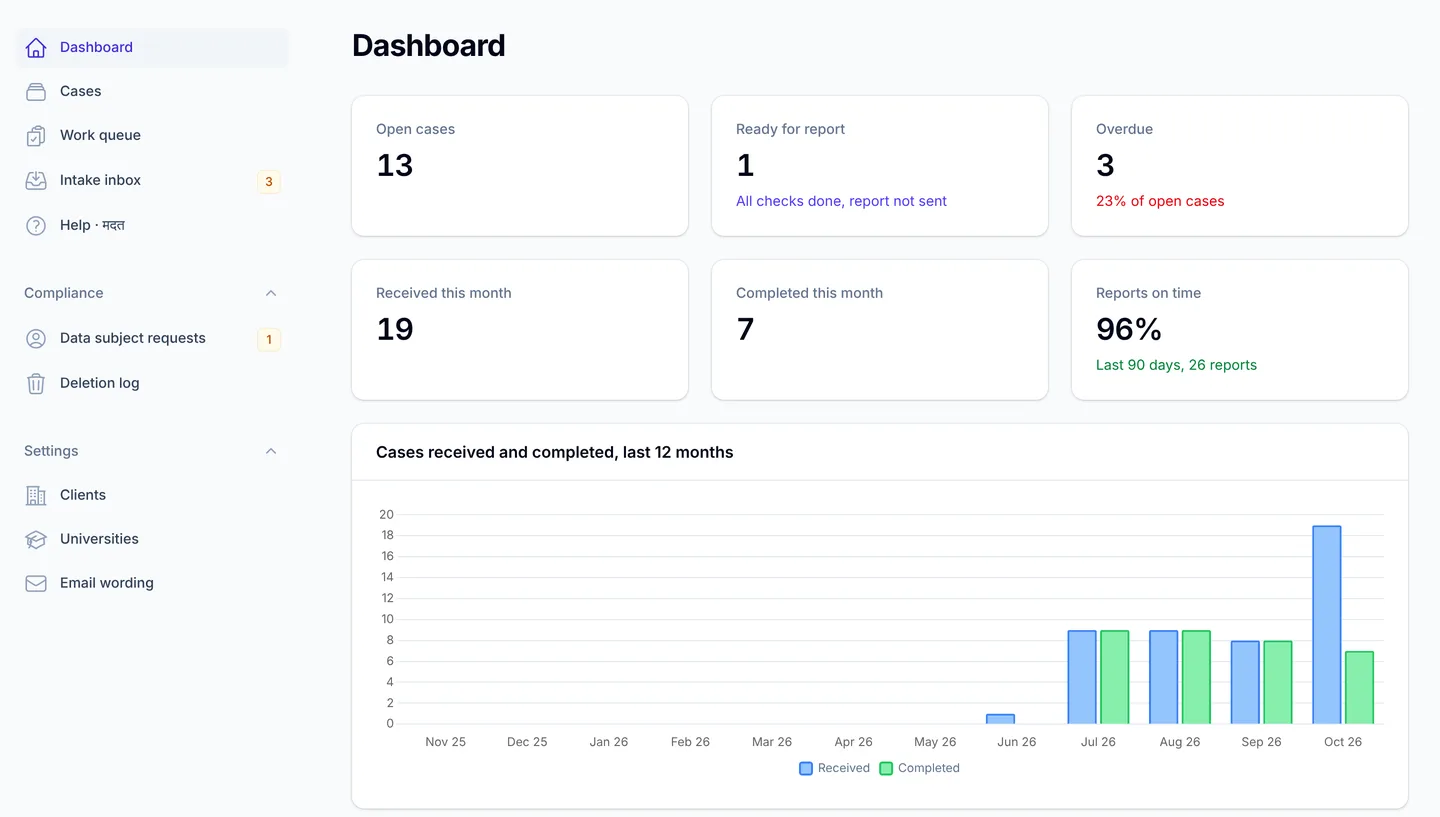
Task: Click the Oct 26 Received bar
Action: coord(1327,625)
